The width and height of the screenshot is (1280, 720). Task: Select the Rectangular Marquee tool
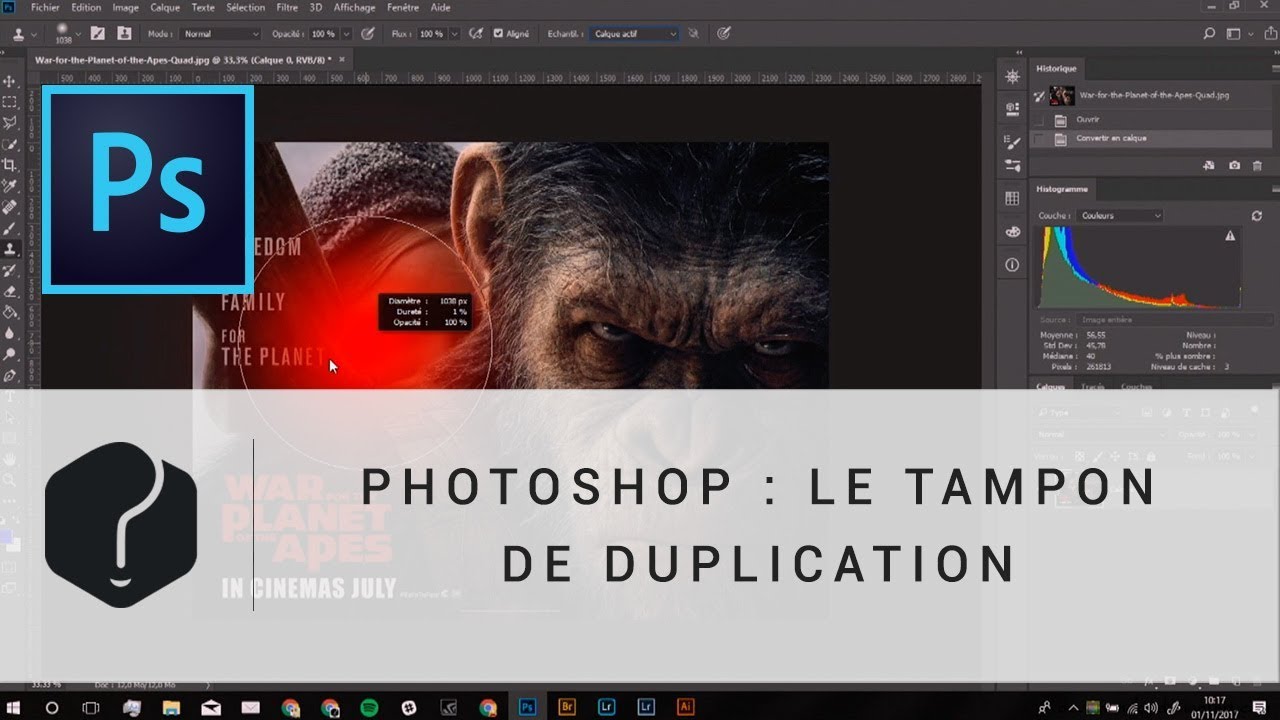pos(10,102)
